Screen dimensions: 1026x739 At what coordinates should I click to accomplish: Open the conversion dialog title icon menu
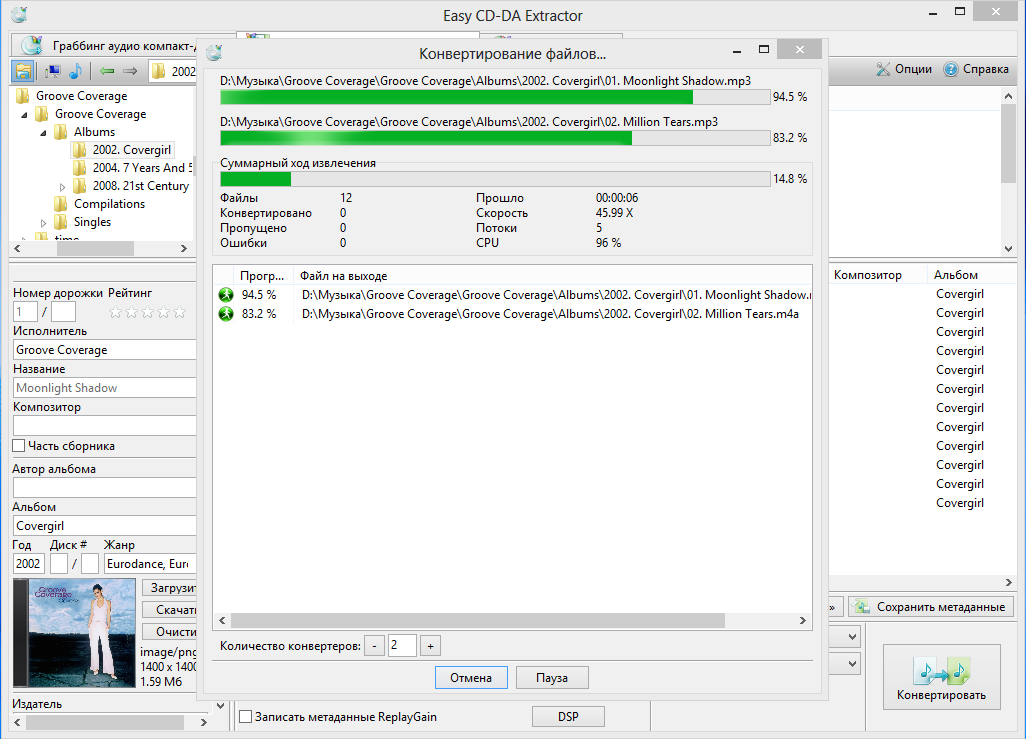point(214,52)
